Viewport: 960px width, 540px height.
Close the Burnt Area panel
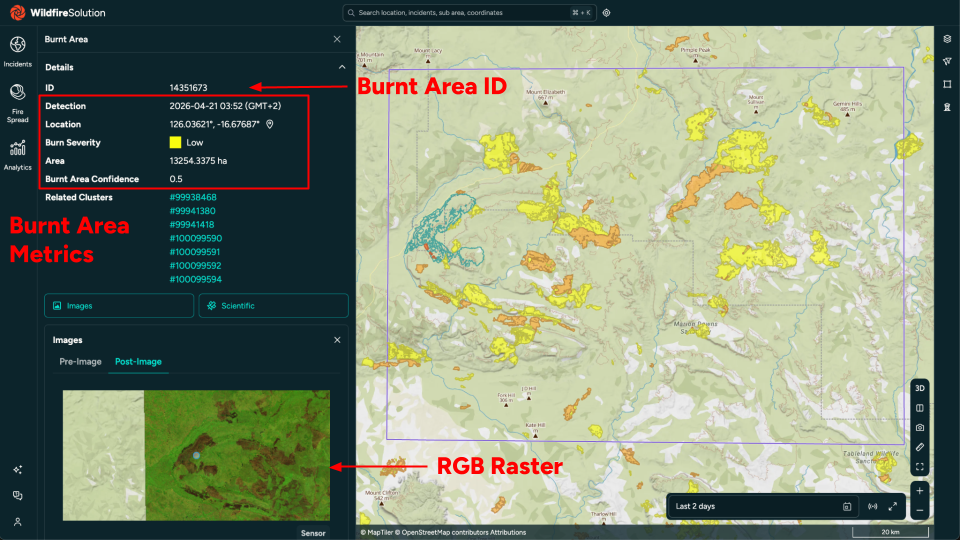click(337, 39)
